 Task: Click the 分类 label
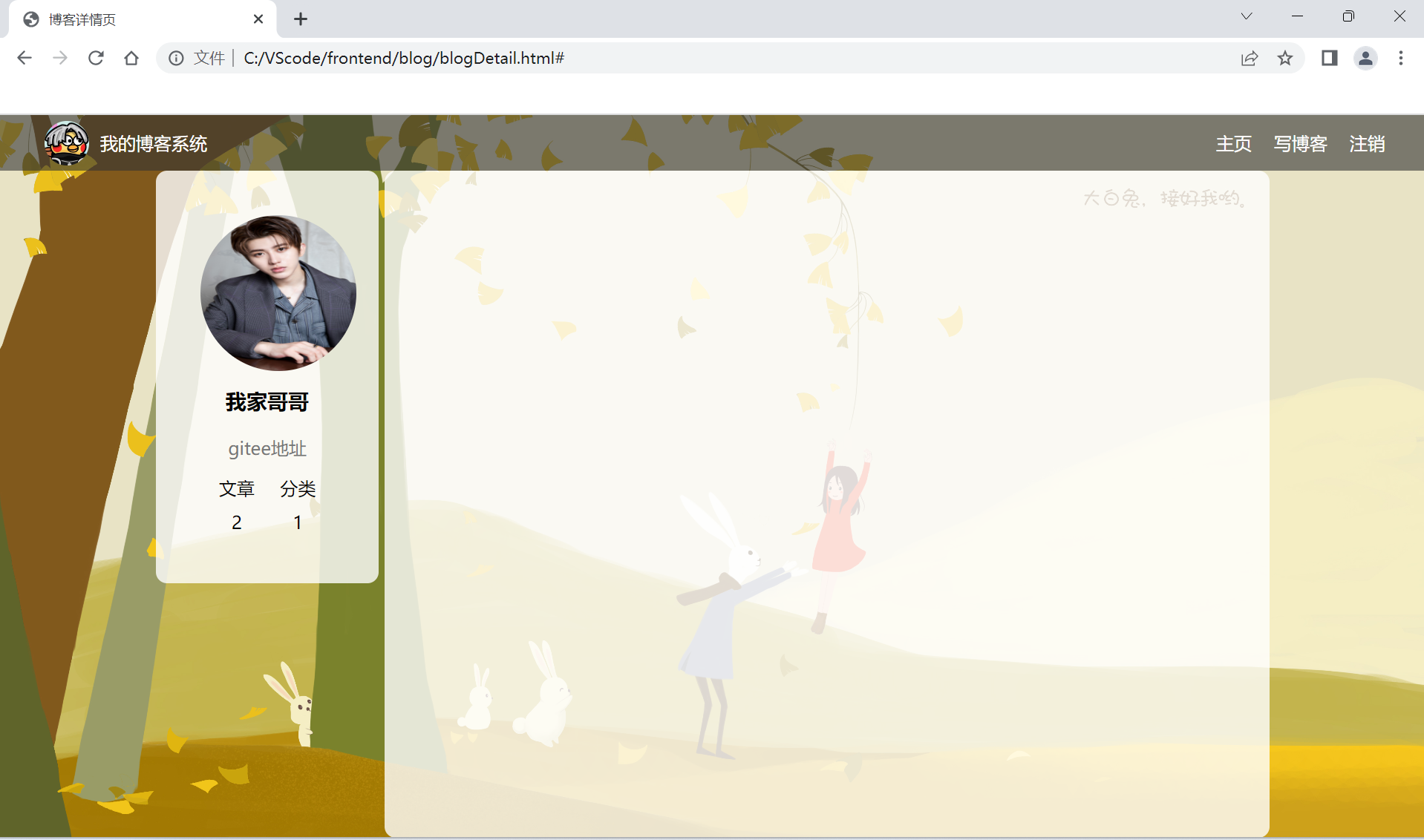tap(298, 489)
